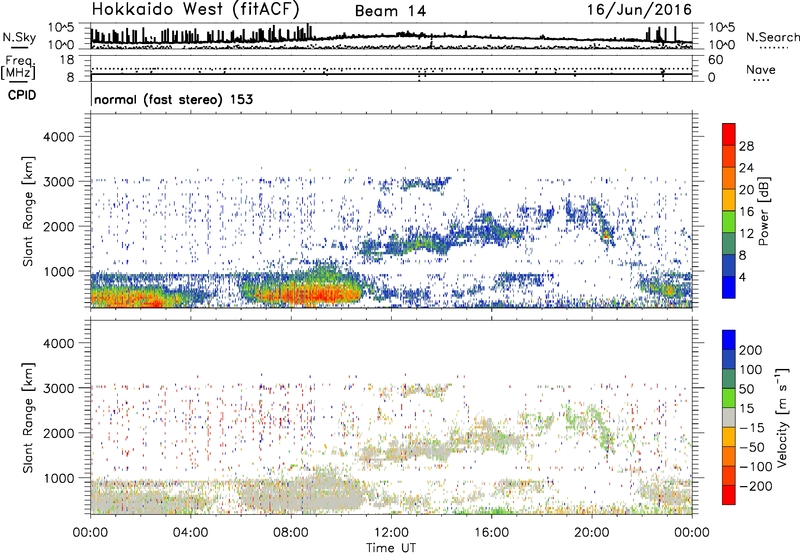Screen dimensions: 800x554
Task: Click the 'N.Search' legend label
Action: (772, 37)
